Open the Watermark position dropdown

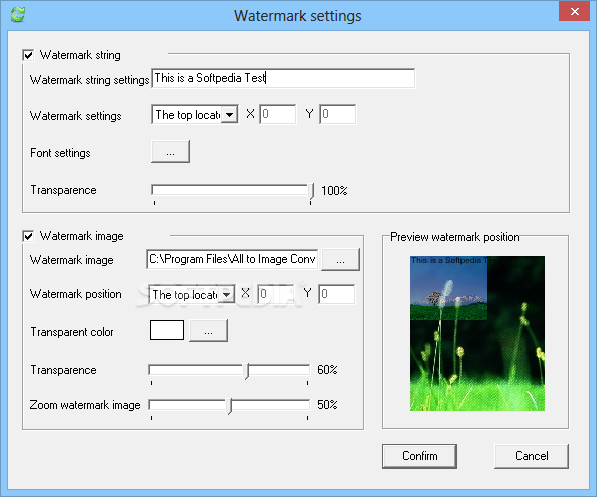[x=227, y=294]
